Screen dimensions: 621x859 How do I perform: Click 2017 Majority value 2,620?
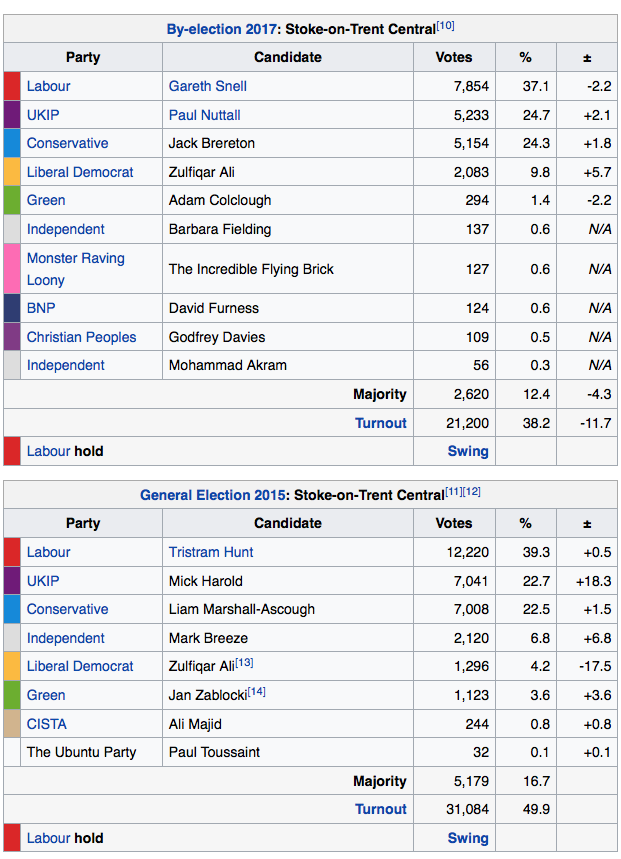472,394
